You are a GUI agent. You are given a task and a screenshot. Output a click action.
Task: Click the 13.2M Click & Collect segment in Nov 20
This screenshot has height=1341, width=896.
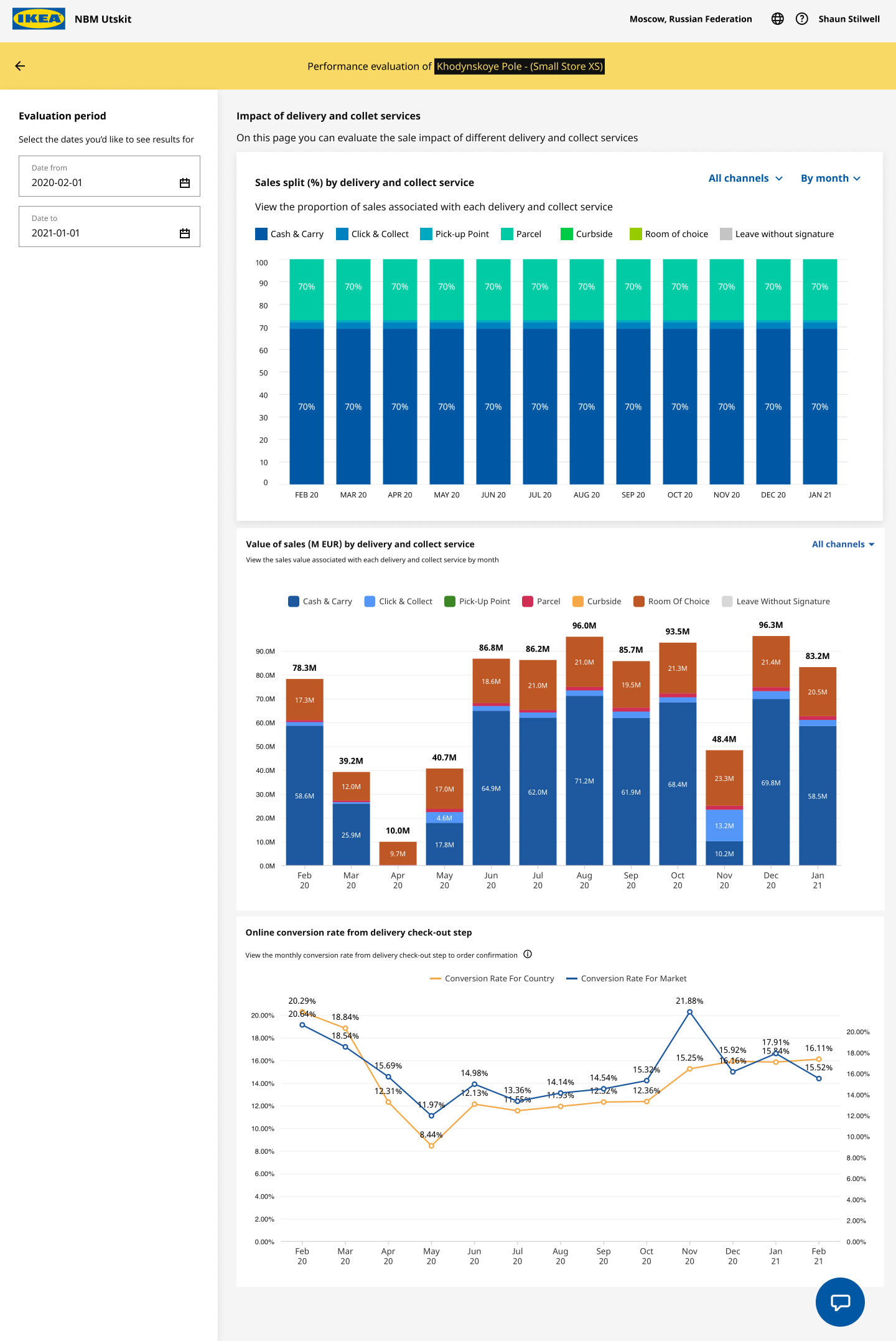click(724, 826)
